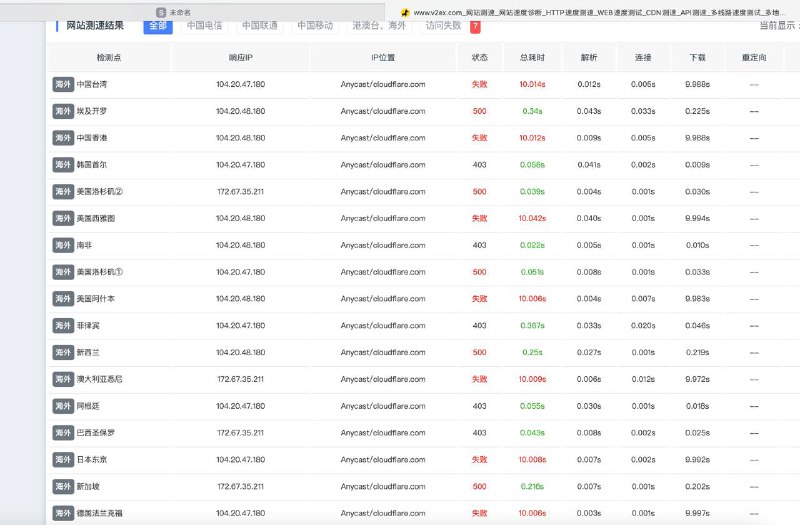This screenshot has height=525, width=800.
Task: Click the 10.014s total time for 中国台湾
Action: (x=532, y=84)
